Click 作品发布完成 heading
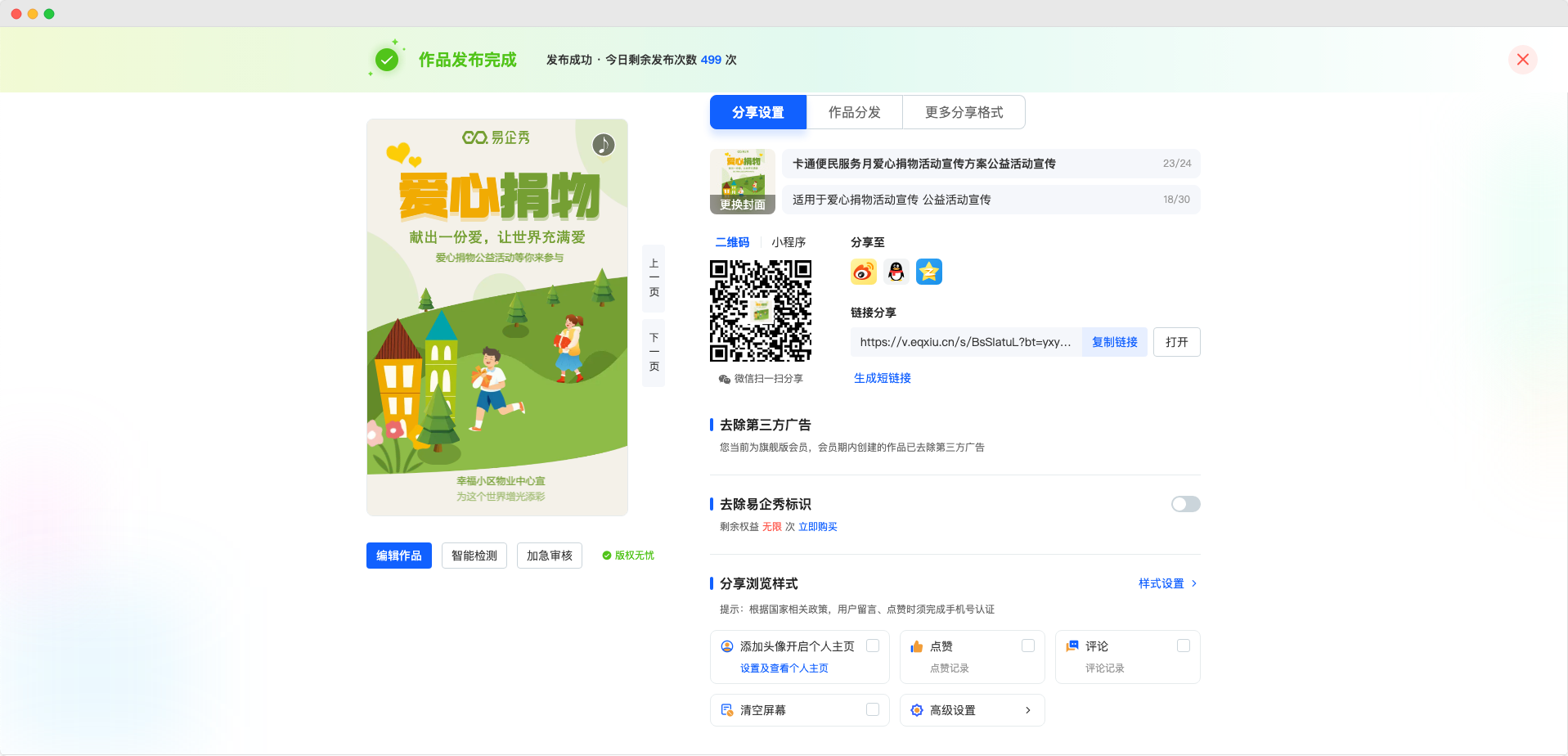Viewport: 1568px width, 756px height. coord(468,60)
